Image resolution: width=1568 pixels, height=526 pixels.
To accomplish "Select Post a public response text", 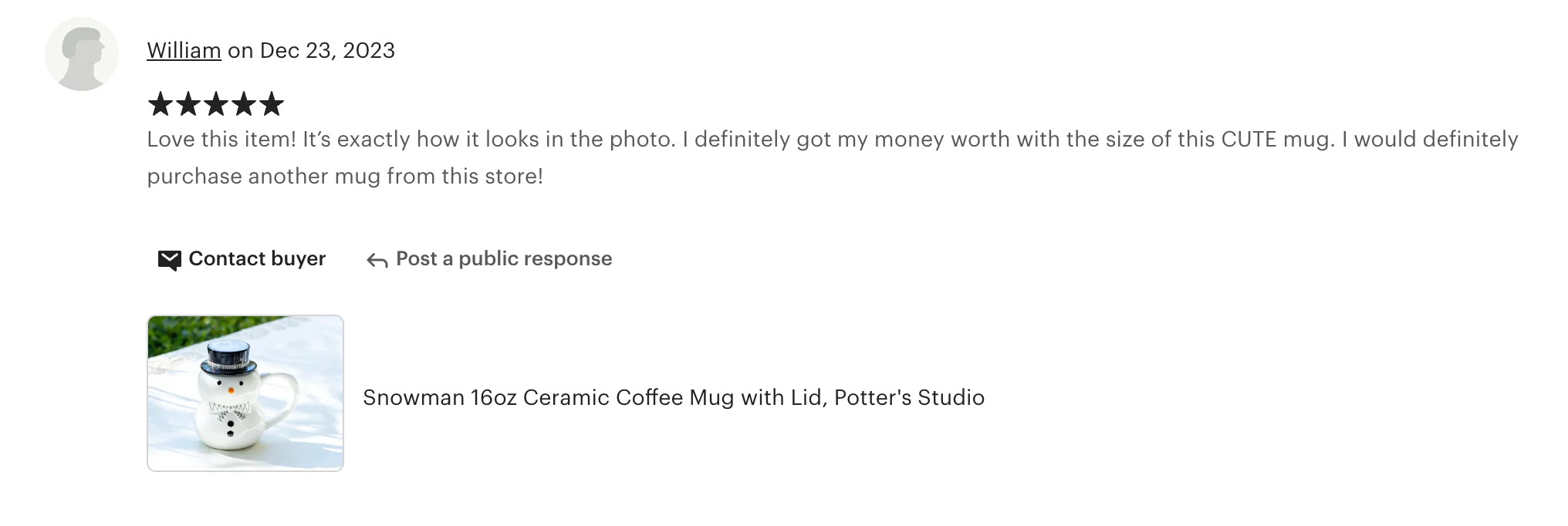I will (x=504, y=259).
